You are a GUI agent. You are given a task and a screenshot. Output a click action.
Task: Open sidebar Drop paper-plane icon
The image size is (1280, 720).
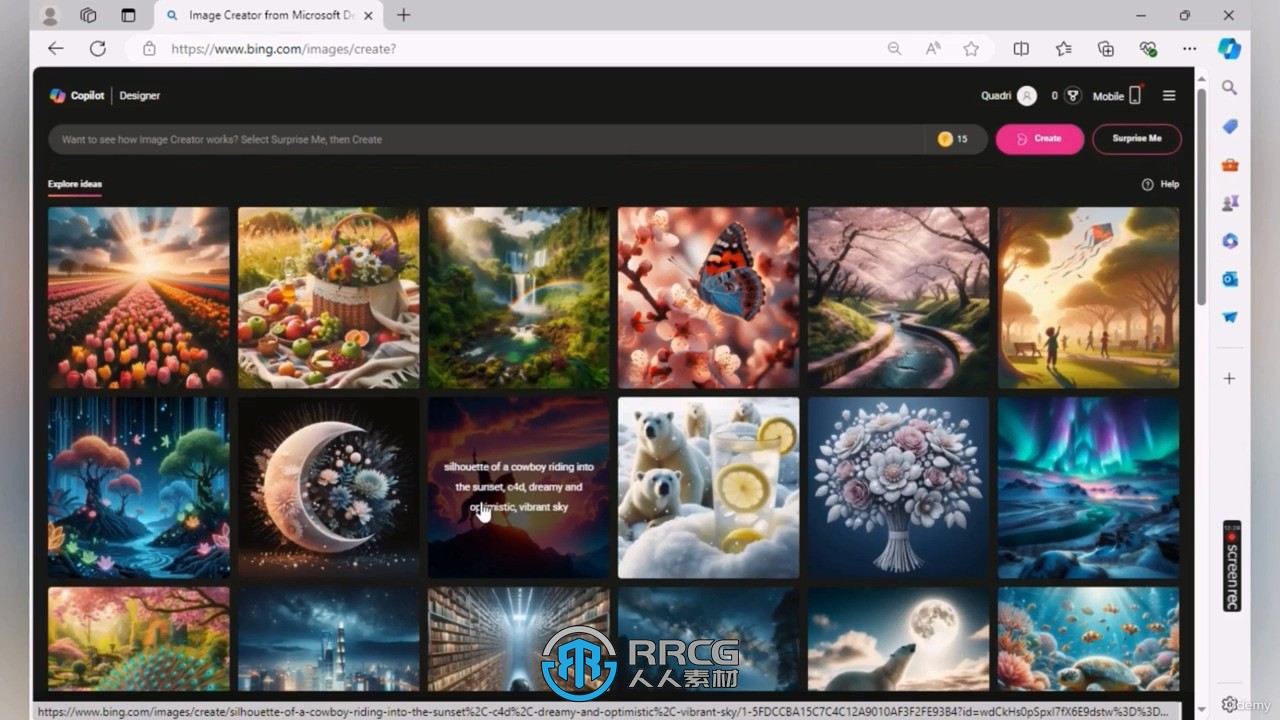(1229, 317)
